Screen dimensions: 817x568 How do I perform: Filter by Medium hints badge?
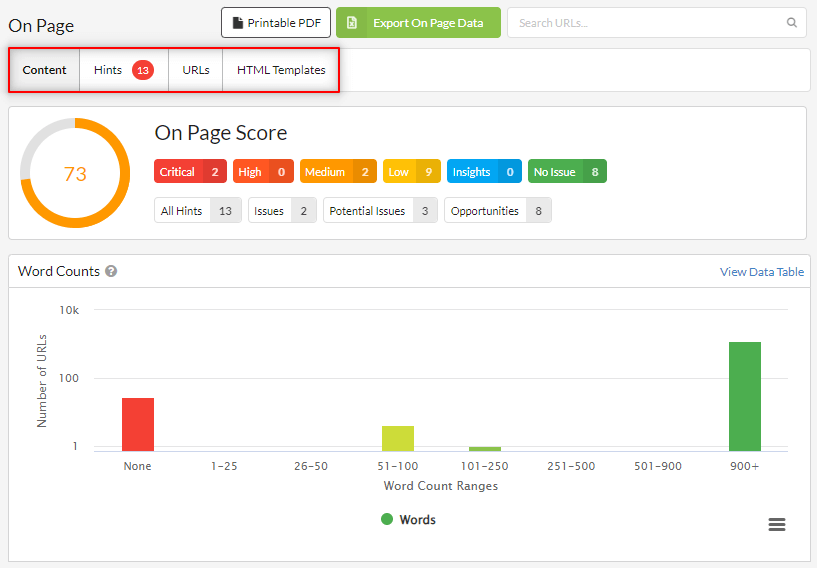[x=338, y=171]
